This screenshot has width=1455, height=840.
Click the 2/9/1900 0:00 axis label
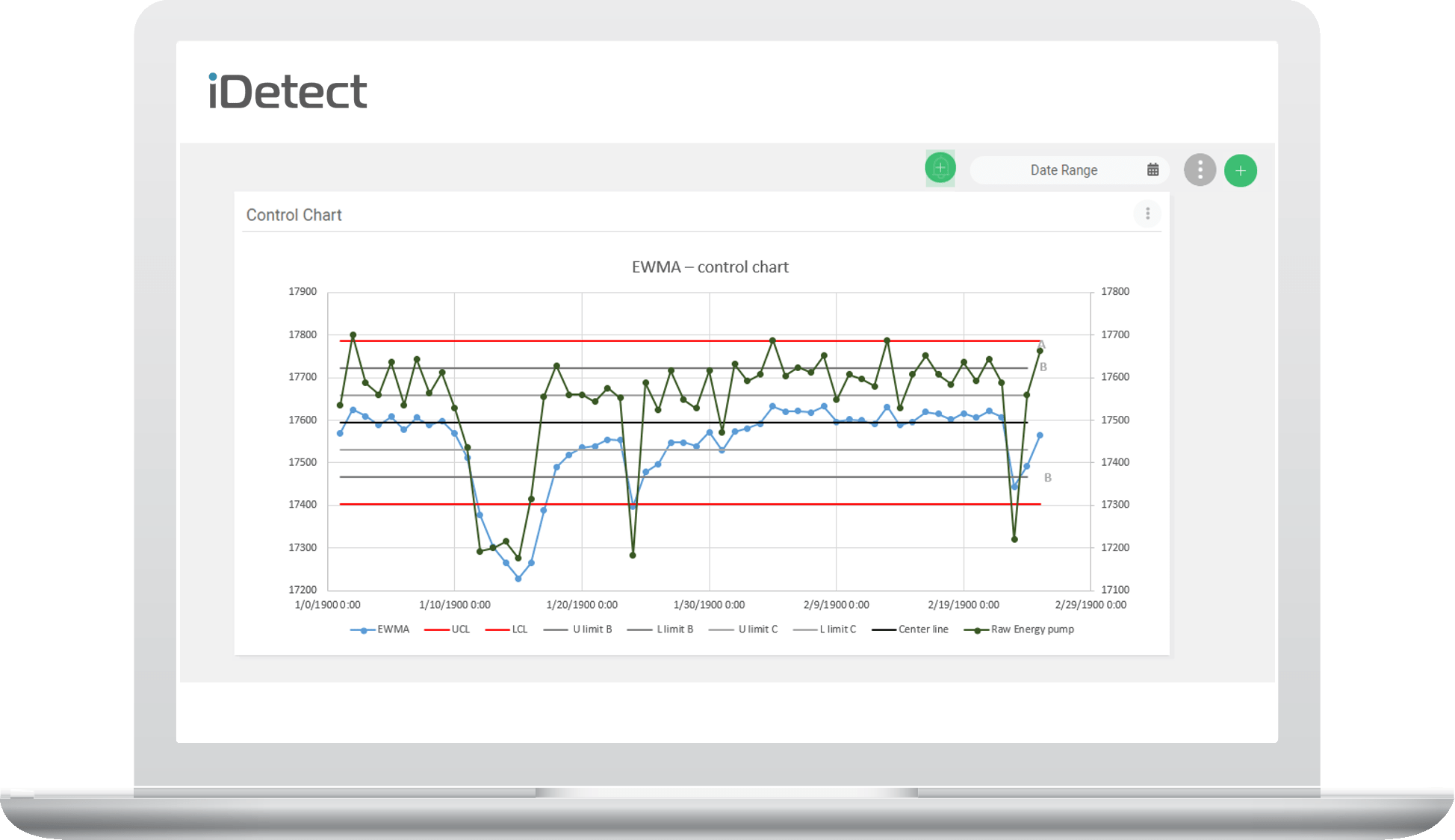click(x=836, y=605)
